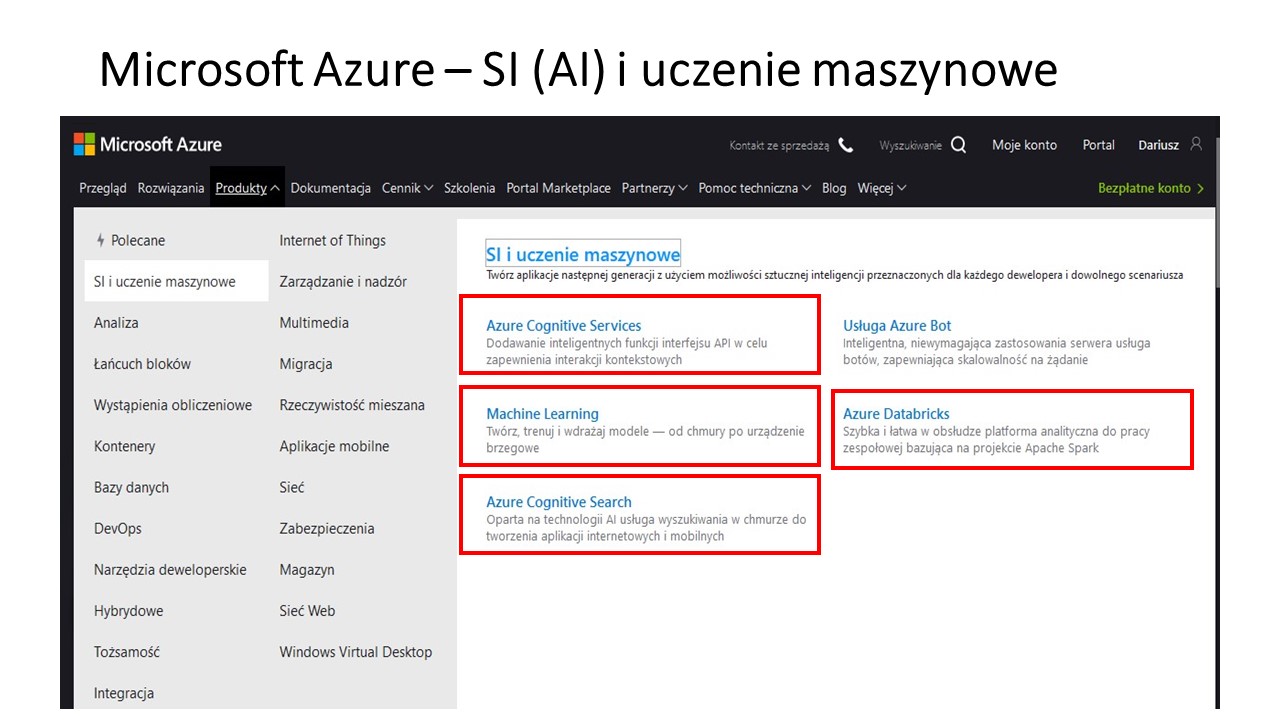Open the Dokumentacja menu item
Image resolution: width=1280 pixels, height=720 pixels.
pos(331,188)
